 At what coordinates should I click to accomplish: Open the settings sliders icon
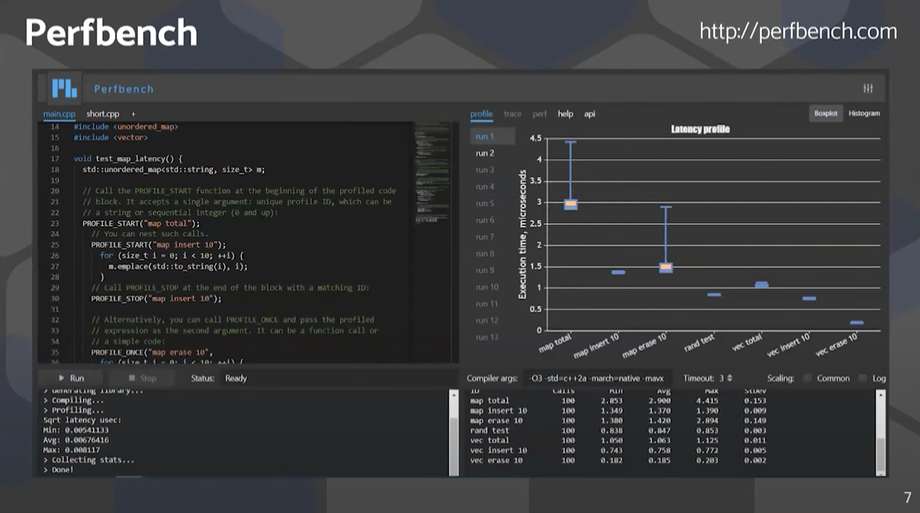pyautogui.click(x=868, y=88)
